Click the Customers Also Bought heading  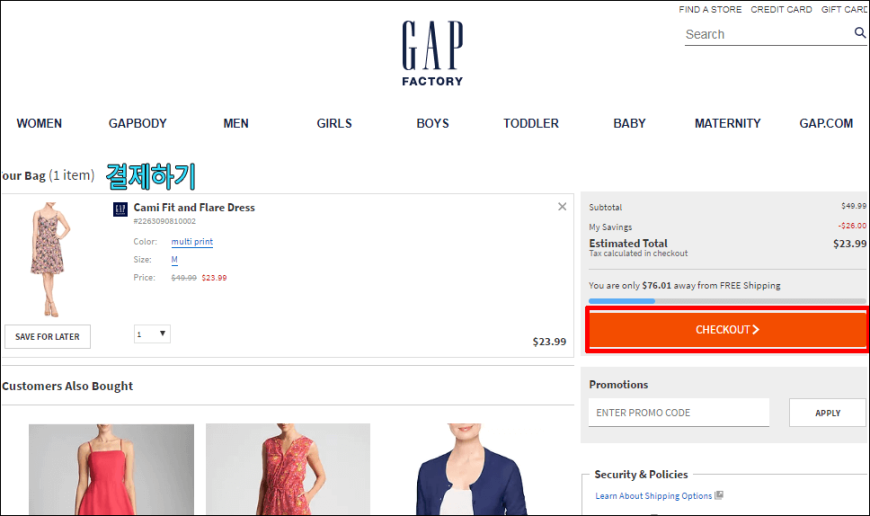coord(67,386)
